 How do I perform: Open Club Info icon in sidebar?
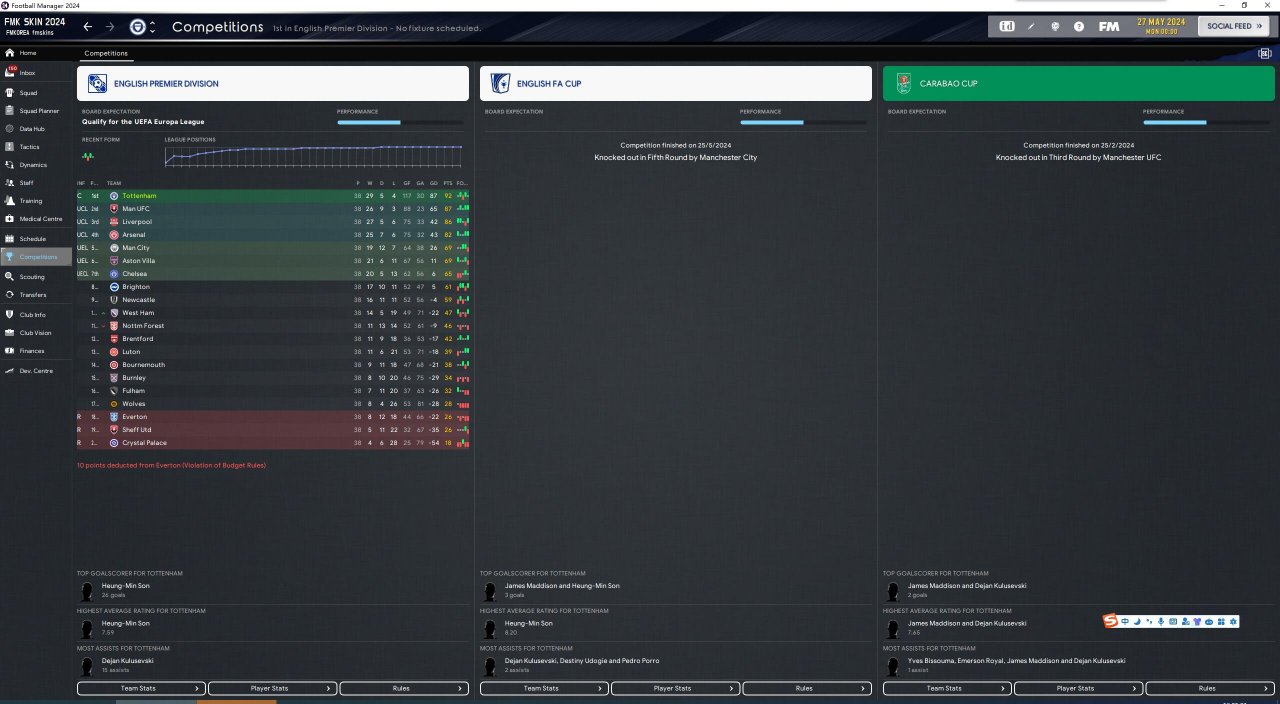pos(10,315)
